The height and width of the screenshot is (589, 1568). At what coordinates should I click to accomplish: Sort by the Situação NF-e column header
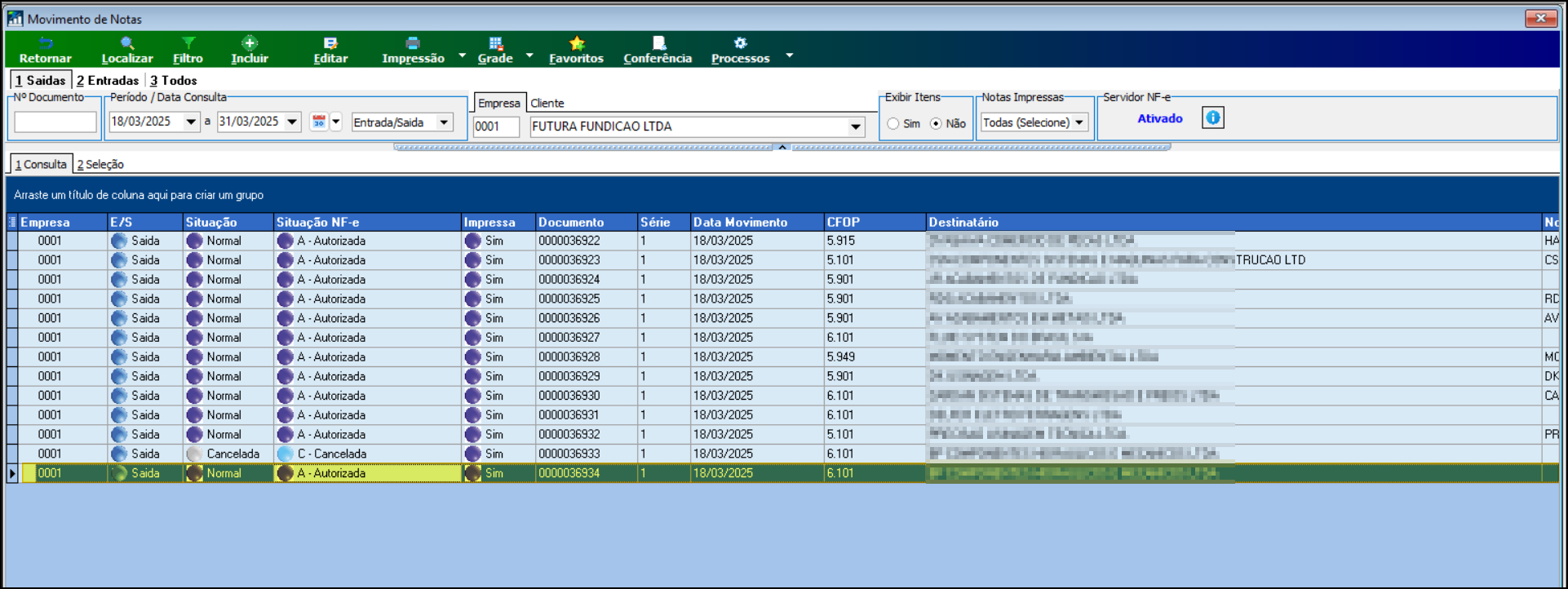point(367,222)
